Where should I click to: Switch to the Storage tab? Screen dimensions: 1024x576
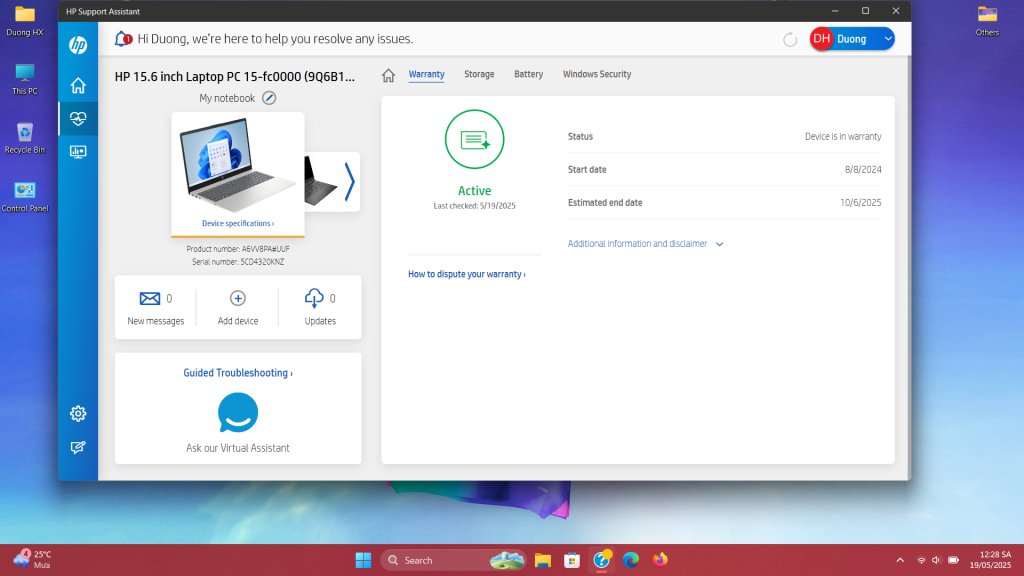pos(479,74)
